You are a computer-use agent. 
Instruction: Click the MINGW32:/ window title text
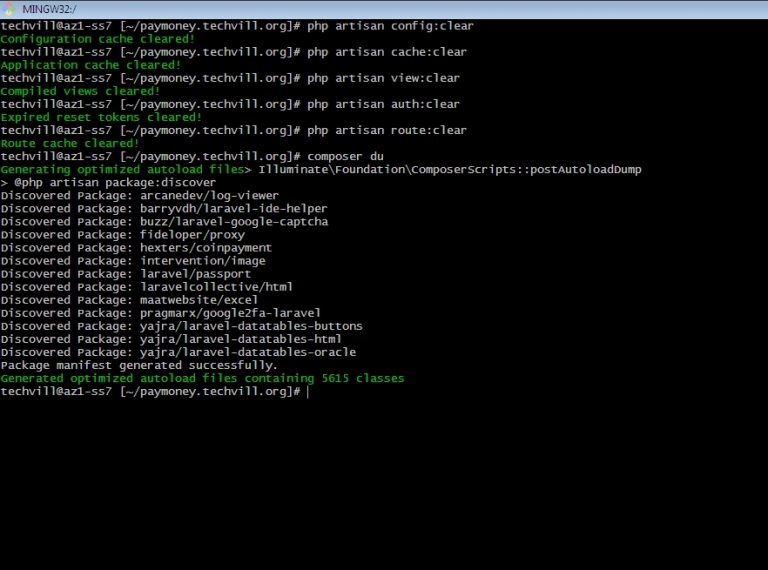click(x=48, y=9)
